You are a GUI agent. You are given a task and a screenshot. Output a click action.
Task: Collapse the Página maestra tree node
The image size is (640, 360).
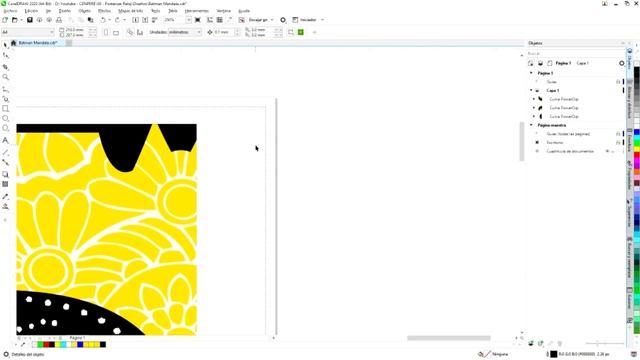(531, 125)
